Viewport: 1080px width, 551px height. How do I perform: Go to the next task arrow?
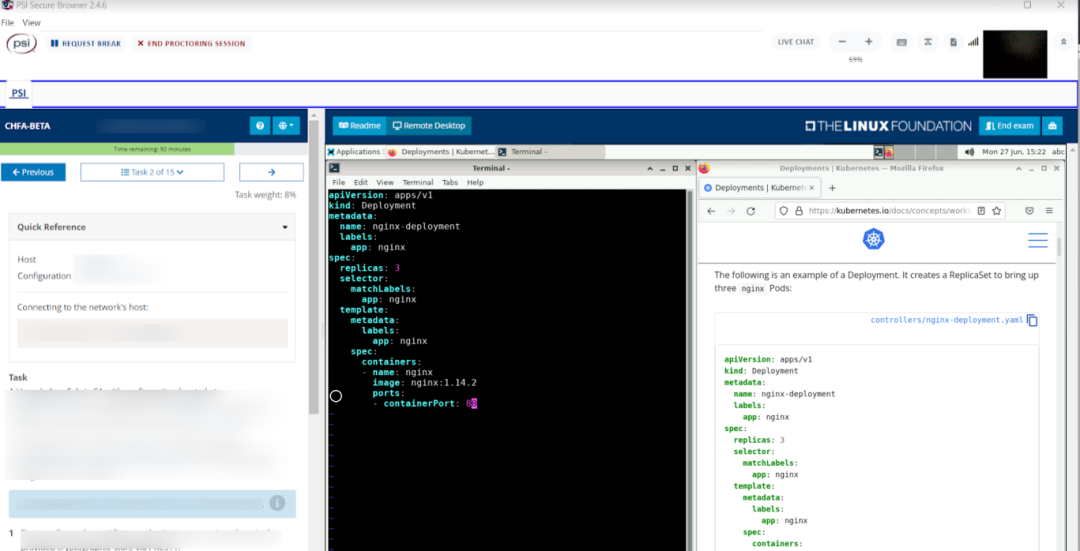tap(271, 172)
